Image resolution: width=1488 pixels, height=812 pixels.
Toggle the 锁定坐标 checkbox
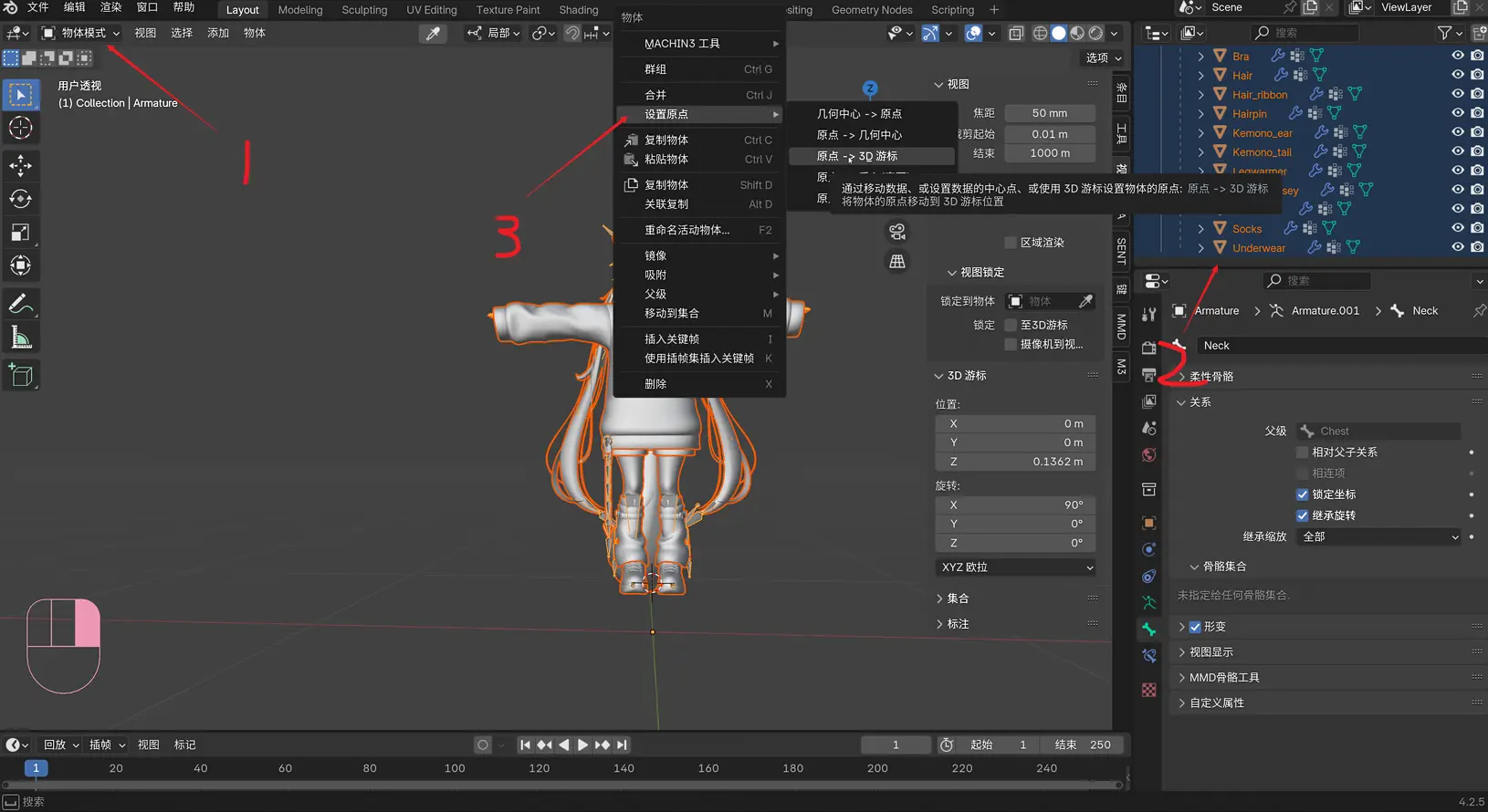click(x=1303, y=494)
